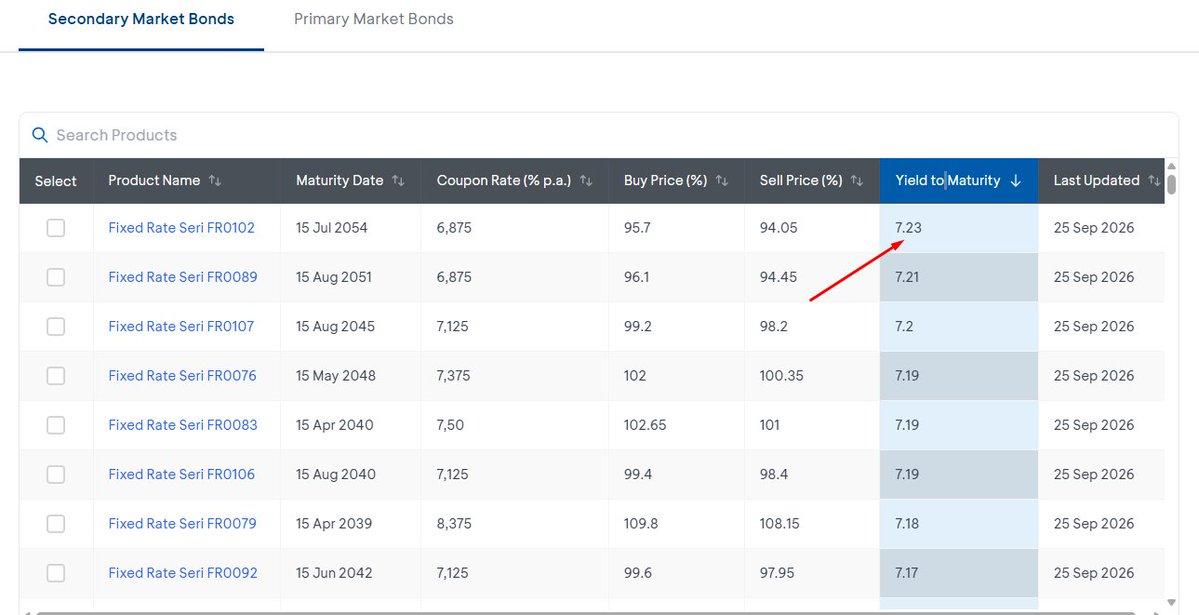The height and width of the screenshot is (615, 1199).
Task: Select the FR0079 bond checkbox
Action: 56,524
